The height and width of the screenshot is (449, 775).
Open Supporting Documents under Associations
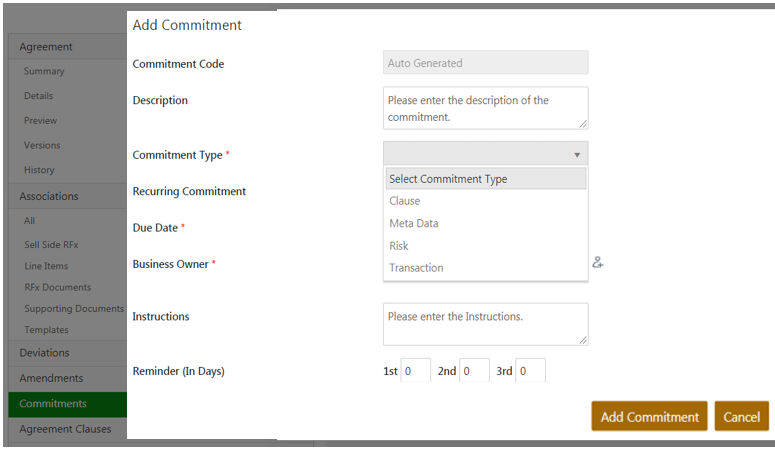pyautogui.click(x=74, y=309)
